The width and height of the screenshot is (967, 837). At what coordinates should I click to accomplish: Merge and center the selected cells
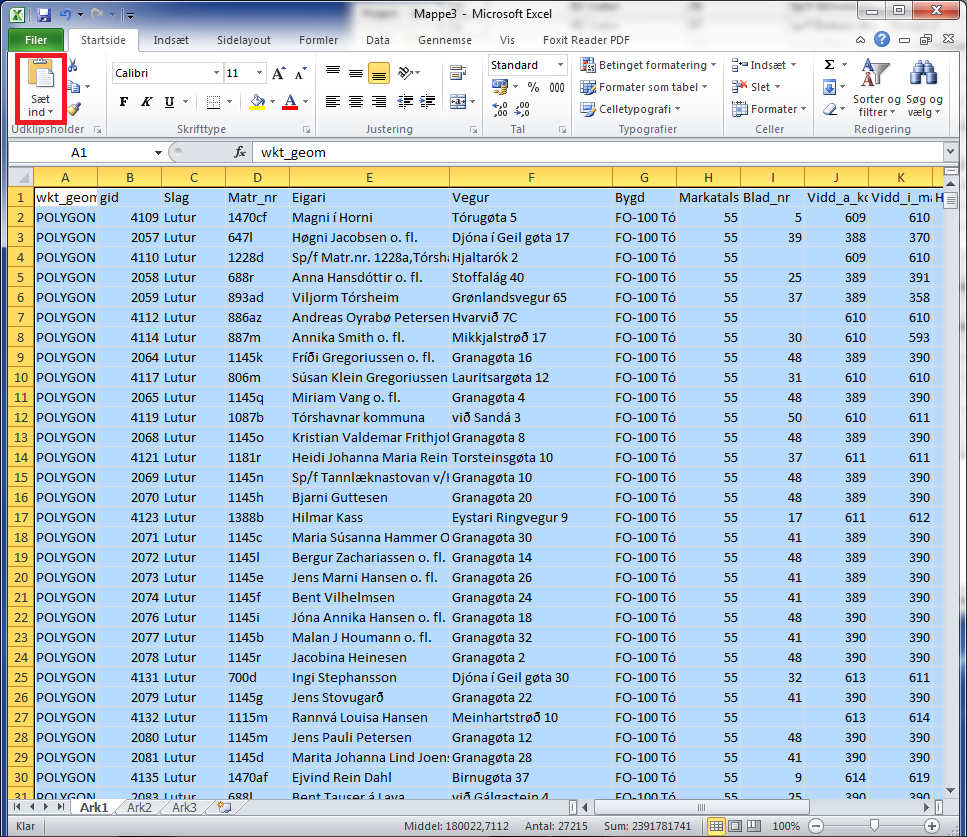coord(458,102)
